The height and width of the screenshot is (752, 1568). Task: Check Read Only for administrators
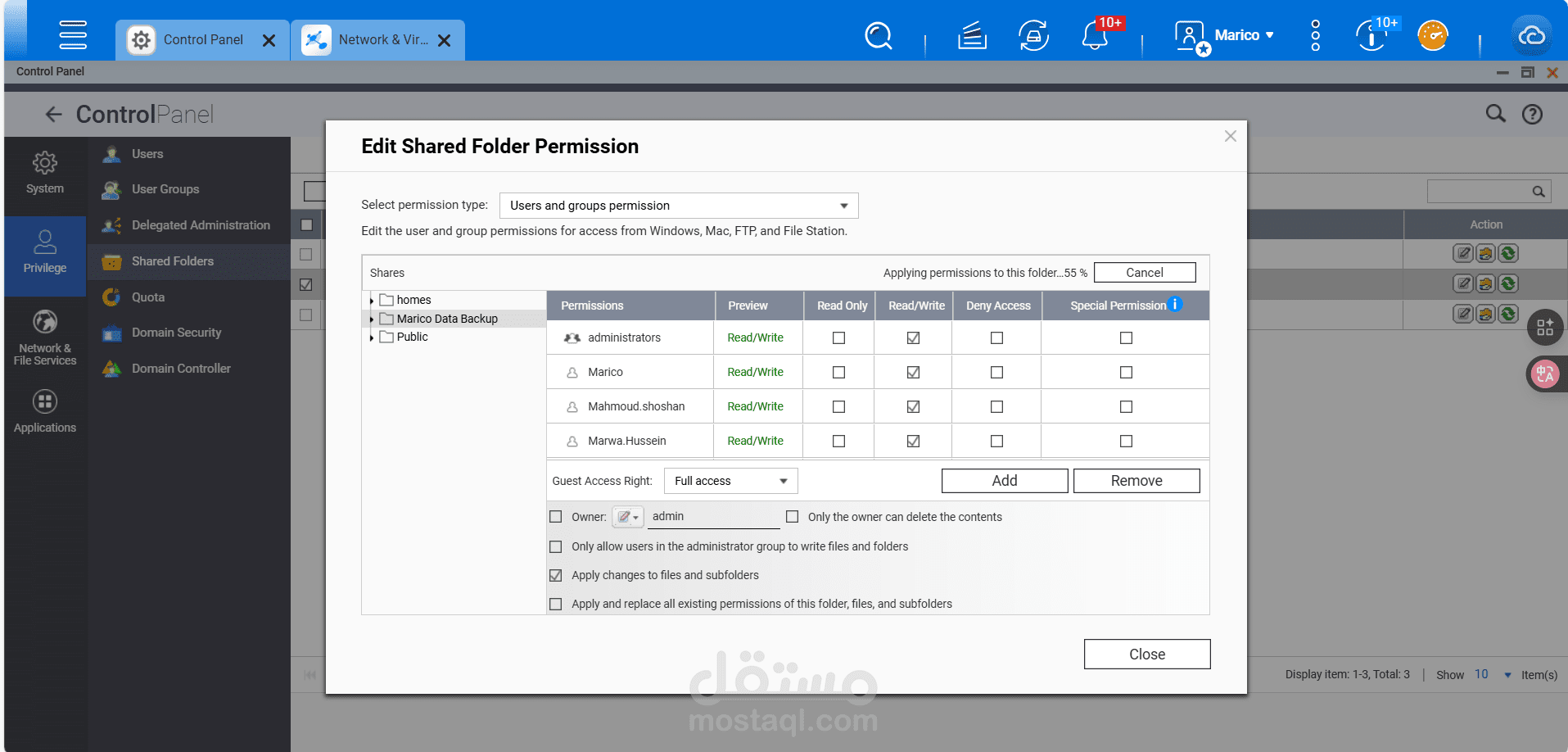click(x=838, y=337)
